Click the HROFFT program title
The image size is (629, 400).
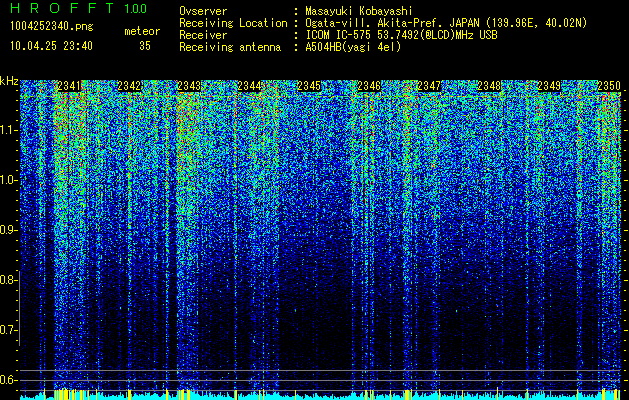click(x=62, y=8)
